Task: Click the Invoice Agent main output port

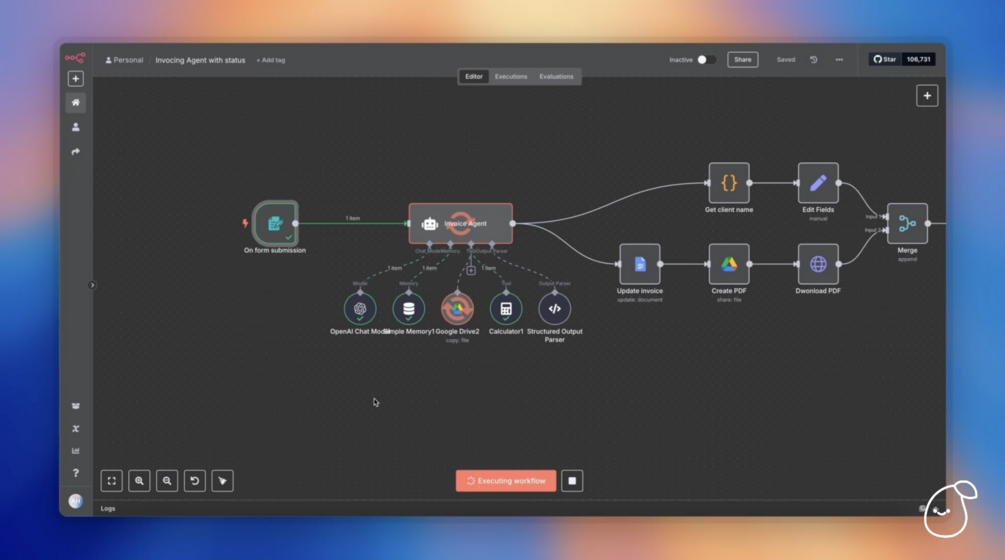Action: pos(513,224)
